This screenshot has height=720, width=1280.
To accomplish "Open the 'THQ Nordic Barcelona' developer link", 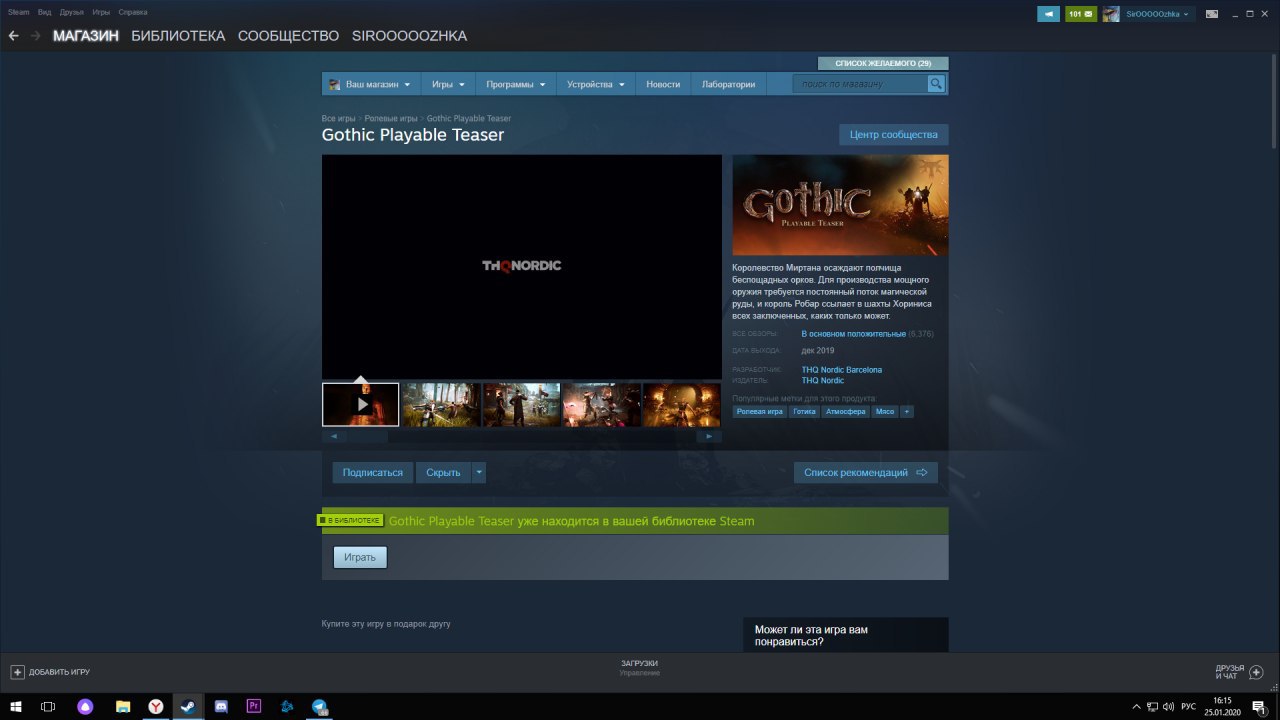I will 842,370.
